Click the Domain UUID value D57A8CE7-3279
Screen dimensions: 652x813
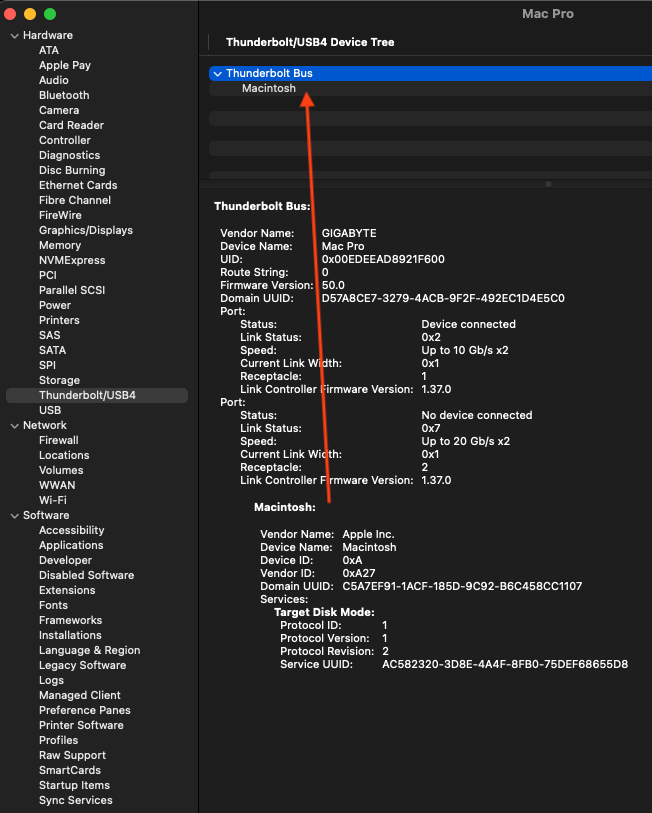(x=443, y=299)
